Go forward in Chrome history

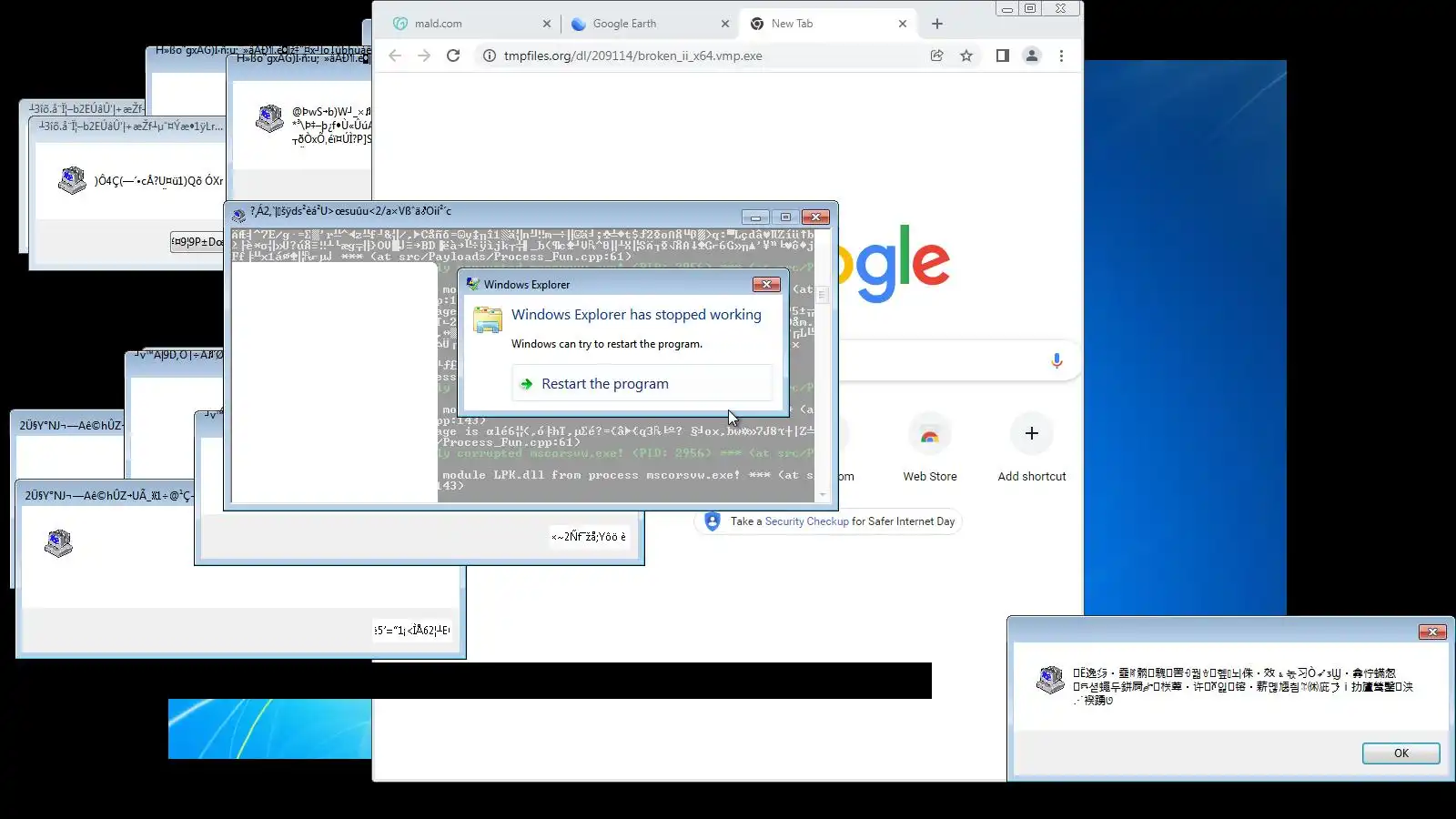(424, 56)
